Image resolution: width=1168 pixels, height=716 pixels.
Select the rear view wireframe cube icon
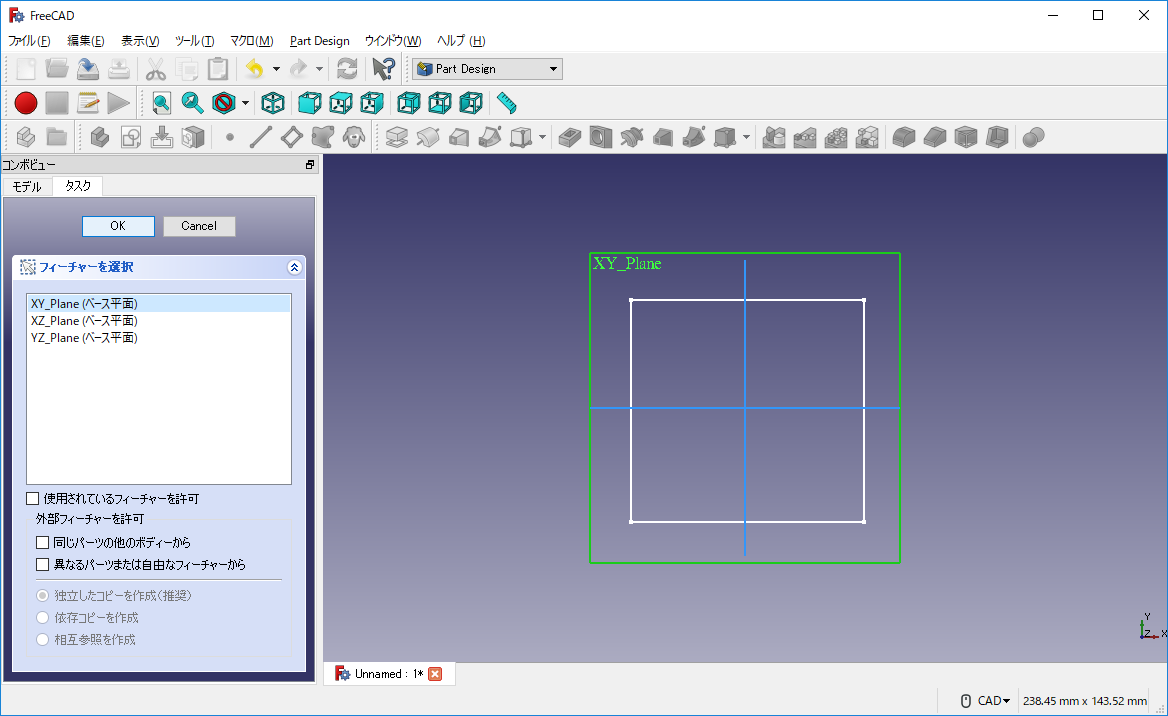pyautogui.click(x=409, y=103)
